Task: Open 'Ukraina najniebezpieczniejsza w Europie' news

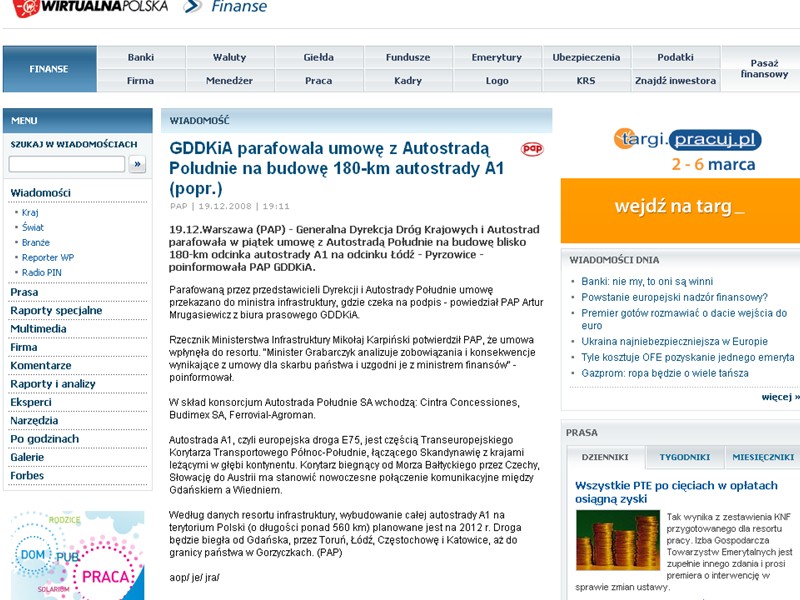Action: [674, 342]
